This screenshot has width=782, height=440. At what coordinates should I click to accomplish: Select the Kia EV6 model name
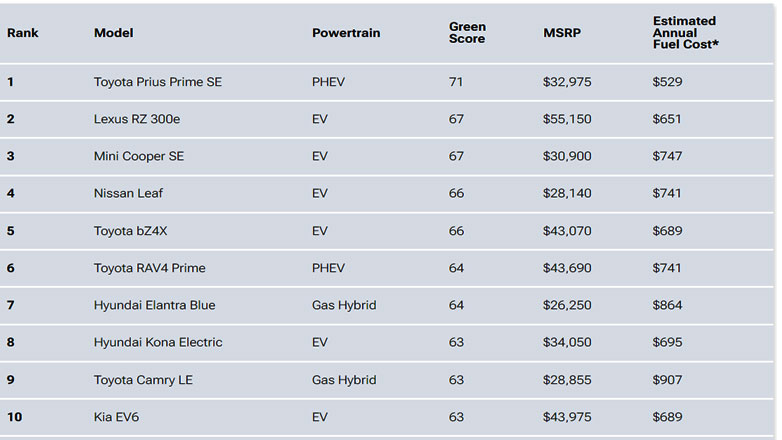click(x=116, y=417)
